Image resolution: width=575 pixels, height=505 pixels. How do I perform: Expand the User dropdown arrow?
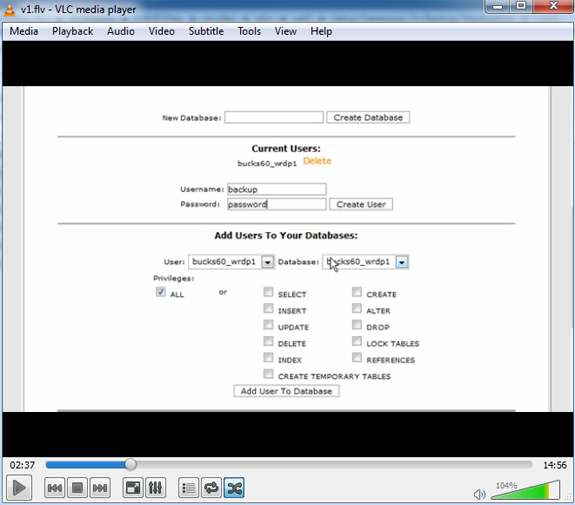268,262
